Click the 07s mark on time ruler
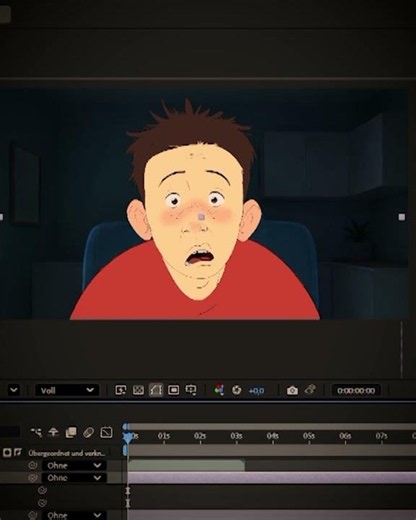 click(382, 436)
